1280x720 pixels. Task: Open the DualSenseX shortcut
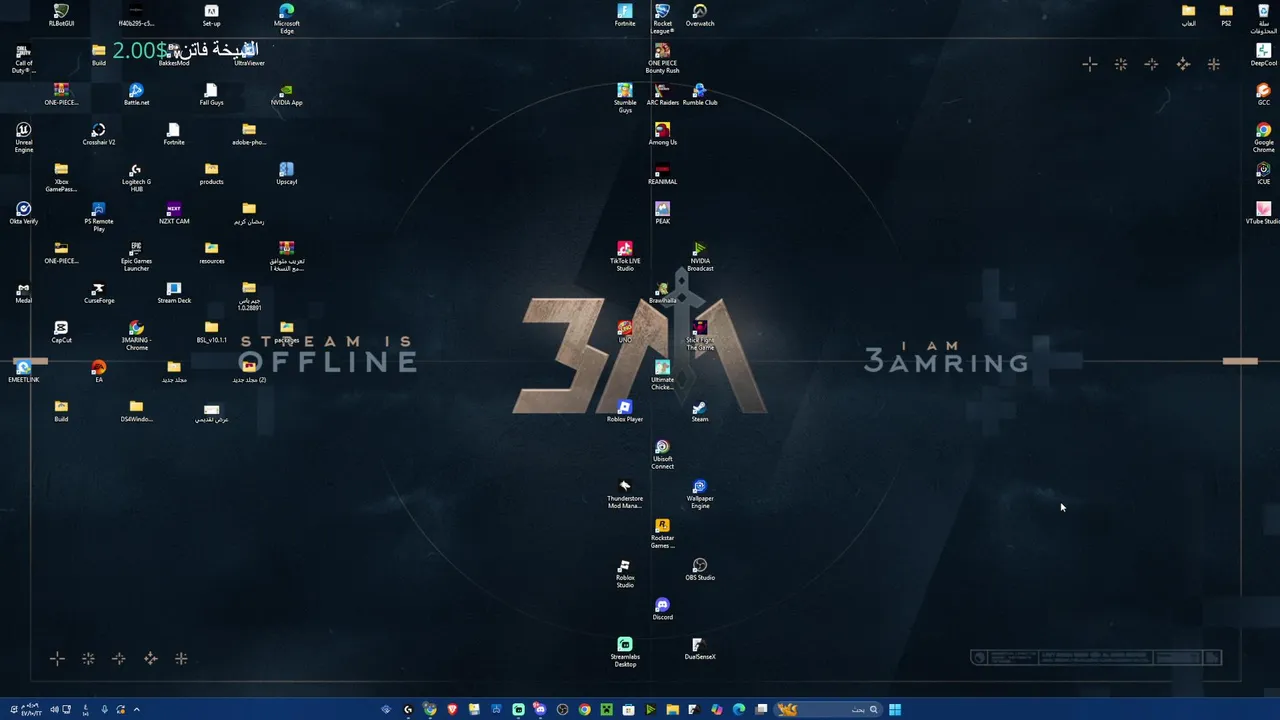tap(700, 649)
